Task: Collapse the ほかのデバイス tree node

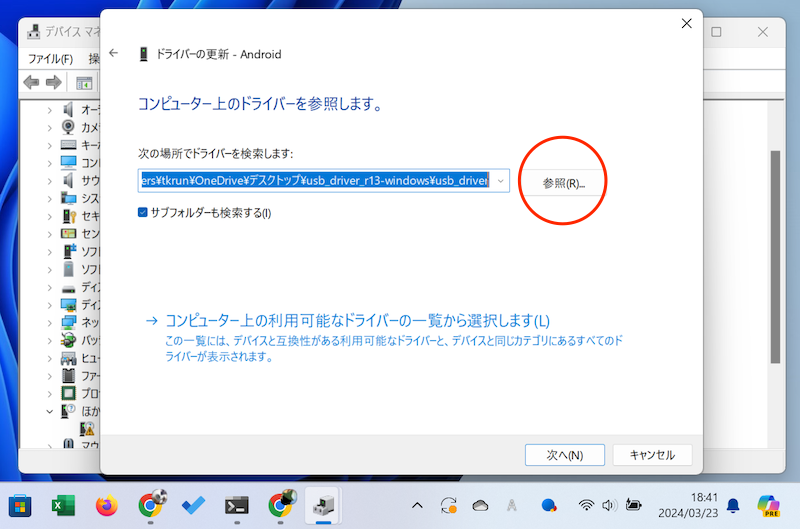Action: pos(49,411)
